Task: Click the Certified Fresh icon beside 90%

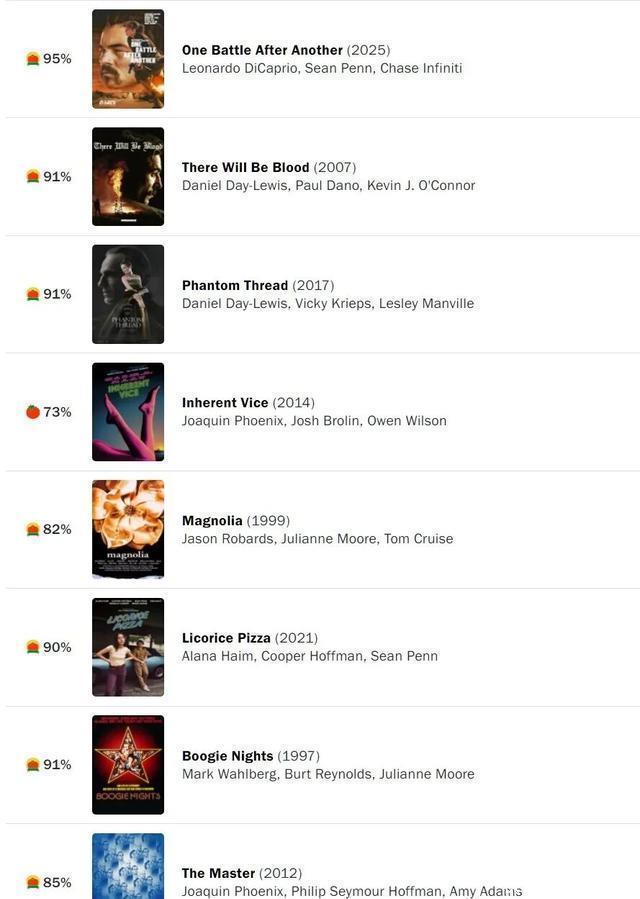Action: click(33, 647)
